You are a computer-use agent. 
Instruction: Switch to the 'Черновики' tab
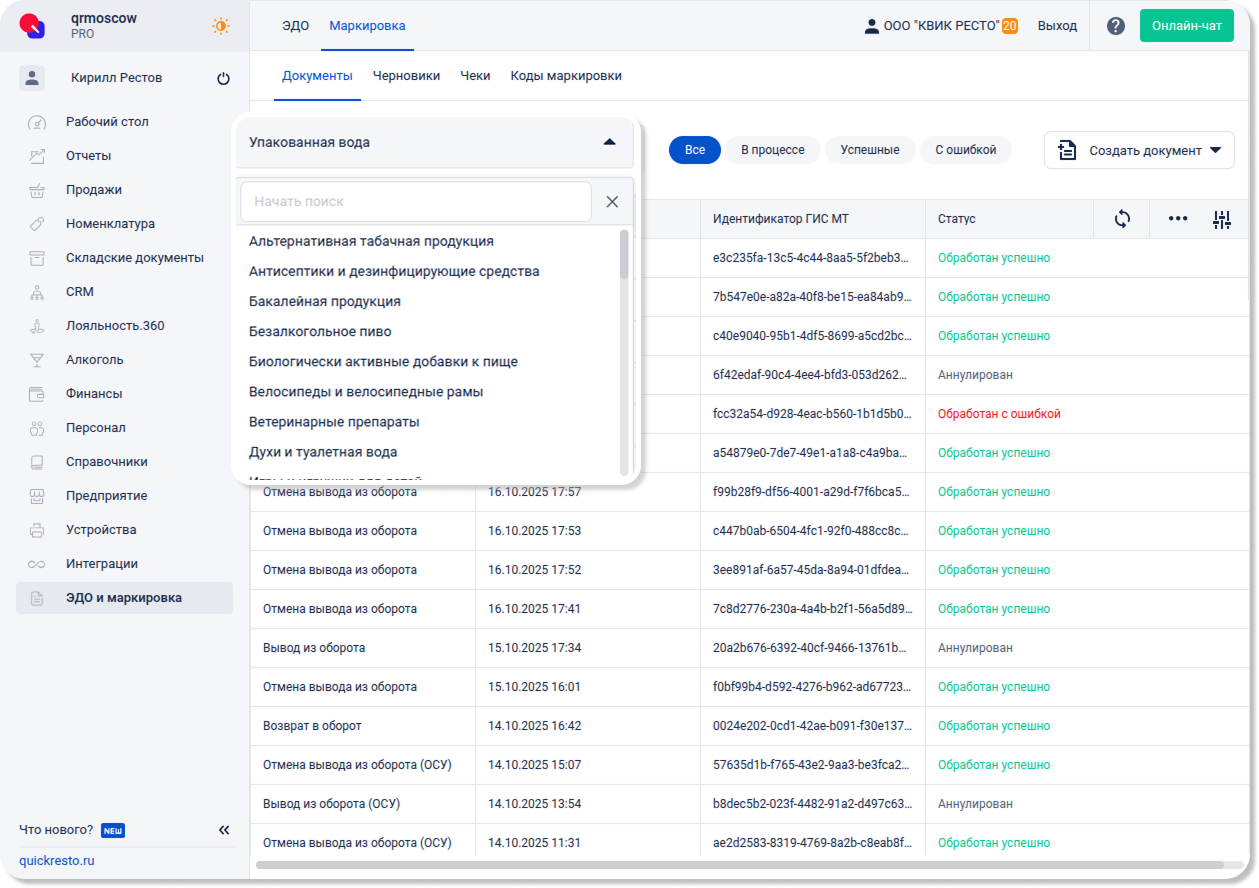point(406,76)
